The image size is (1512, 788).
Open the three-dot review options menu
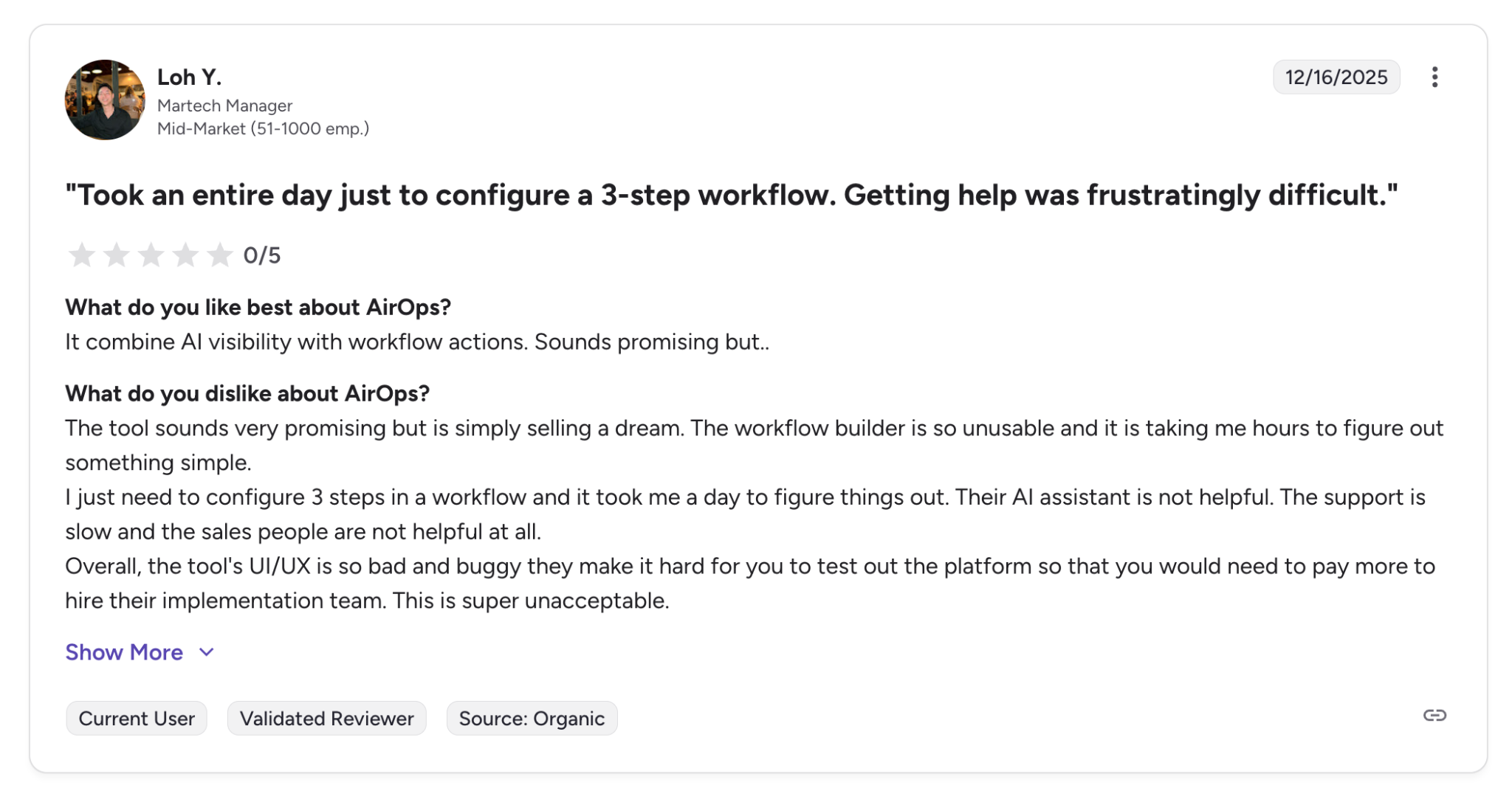coord(1434,77)
